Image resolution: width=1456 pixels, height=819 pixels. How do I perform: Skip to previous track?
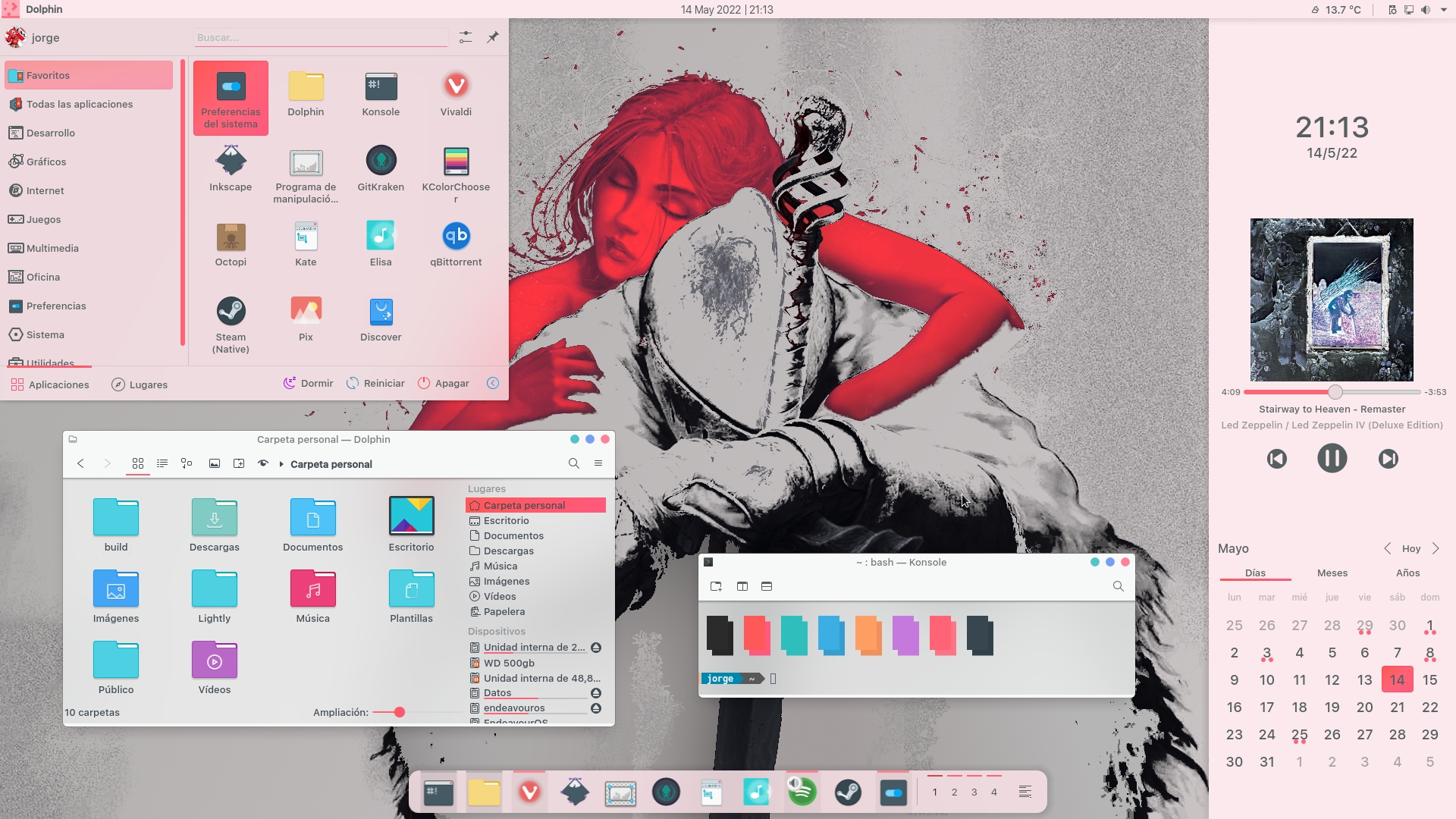(1277, 459)
